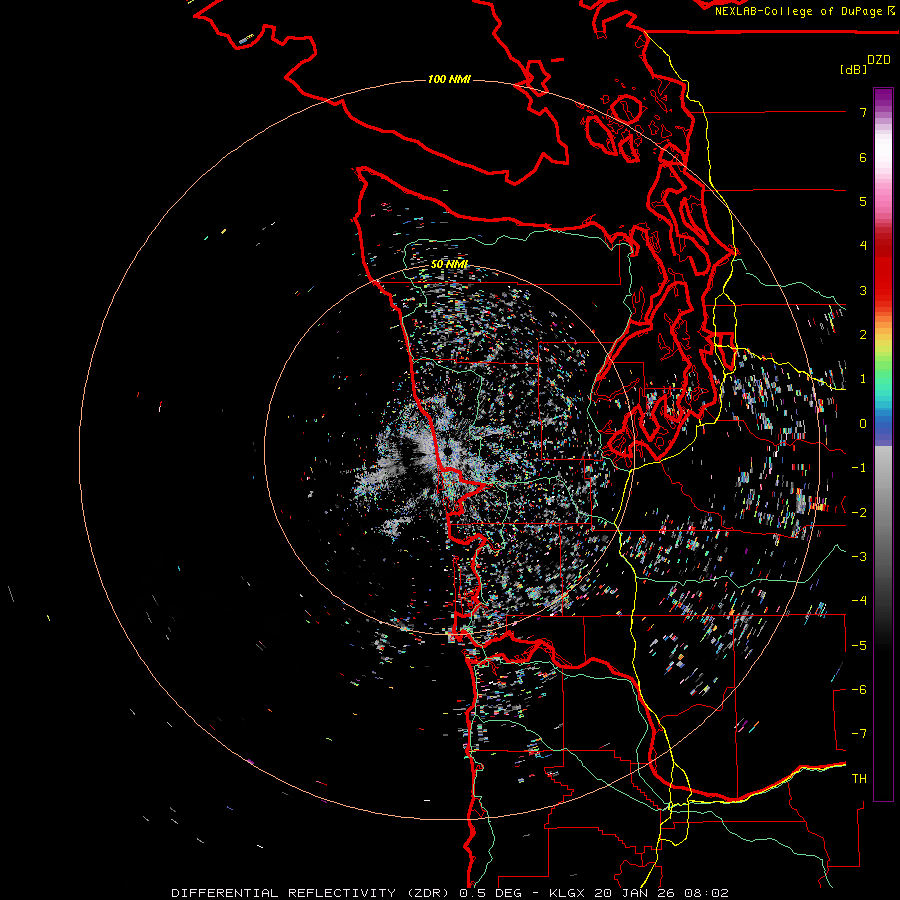Click the DIFFERENTIAL REFLECTIVITY (ZDR) caption text

[310, 893]
